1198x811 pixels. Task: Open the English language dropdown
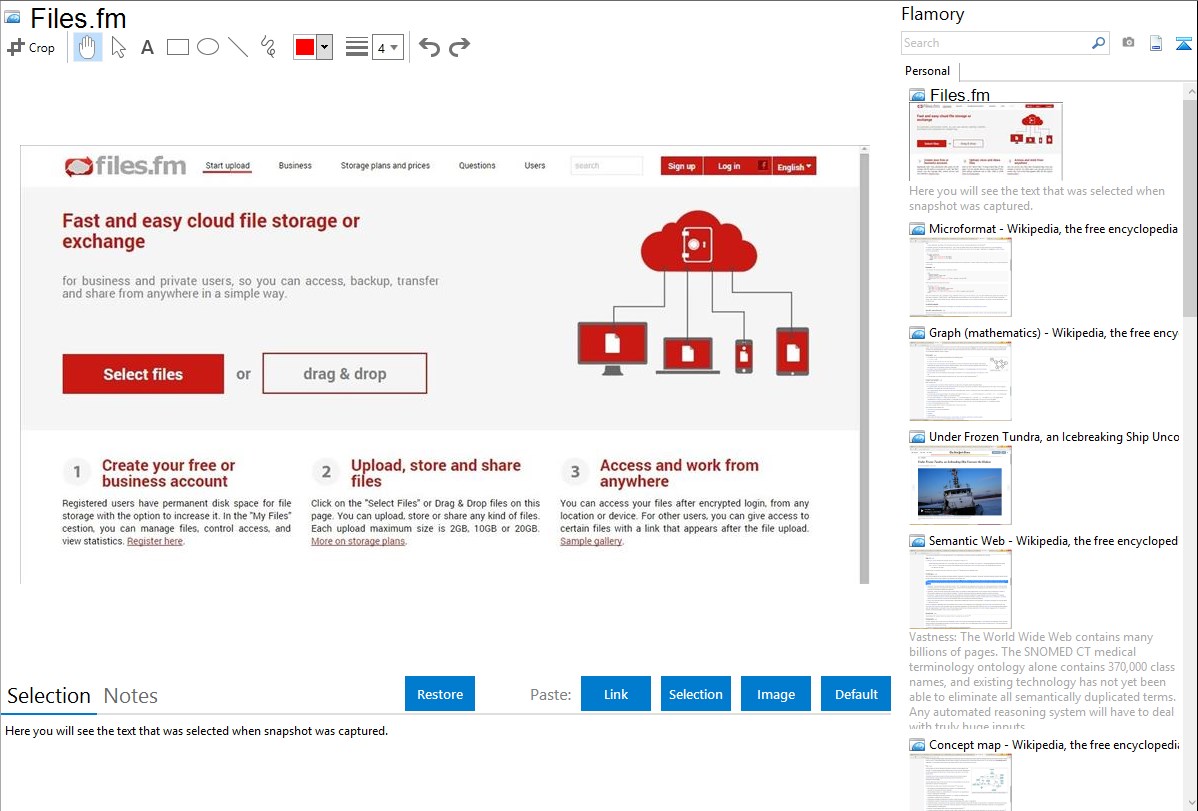tap(794, 167)
